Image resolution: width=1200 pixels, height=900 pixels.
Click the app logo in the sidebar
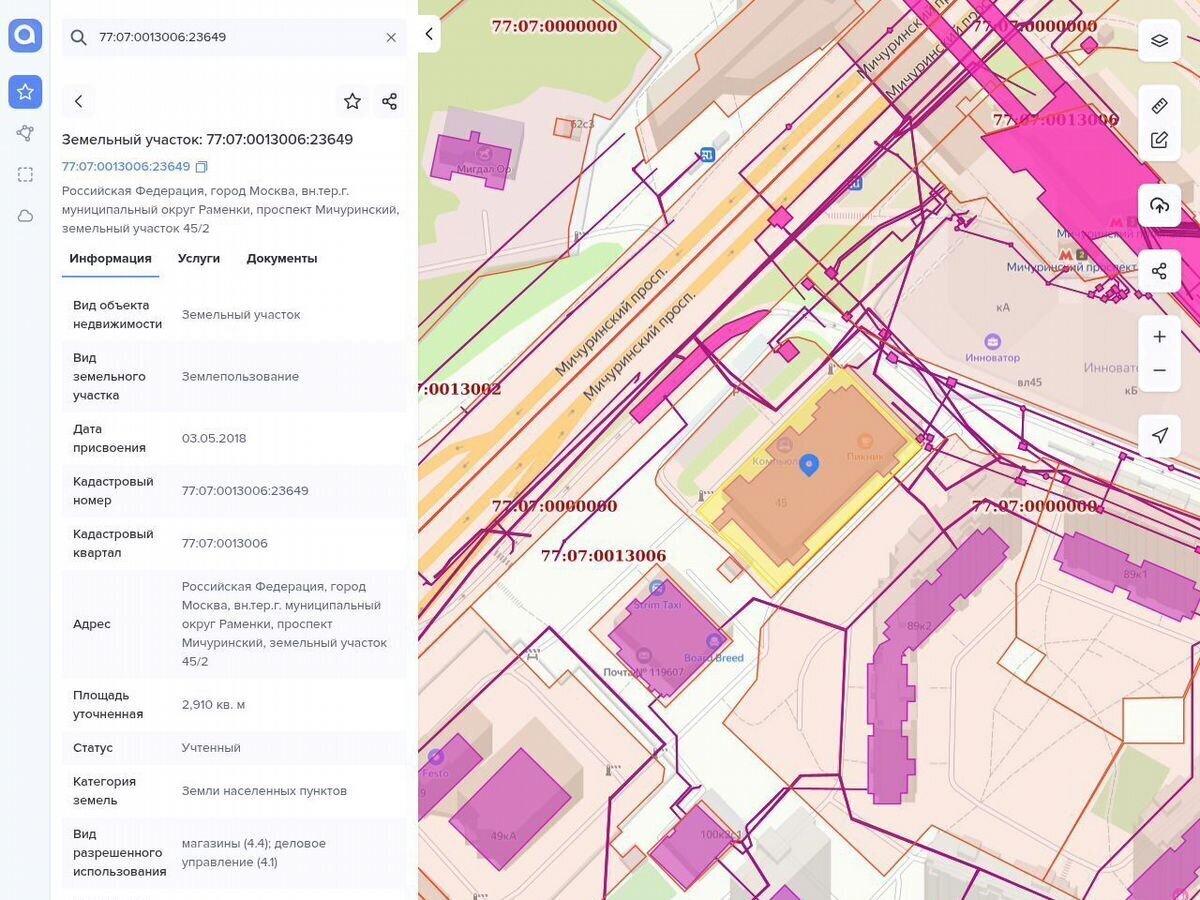(x=25, y=36)
